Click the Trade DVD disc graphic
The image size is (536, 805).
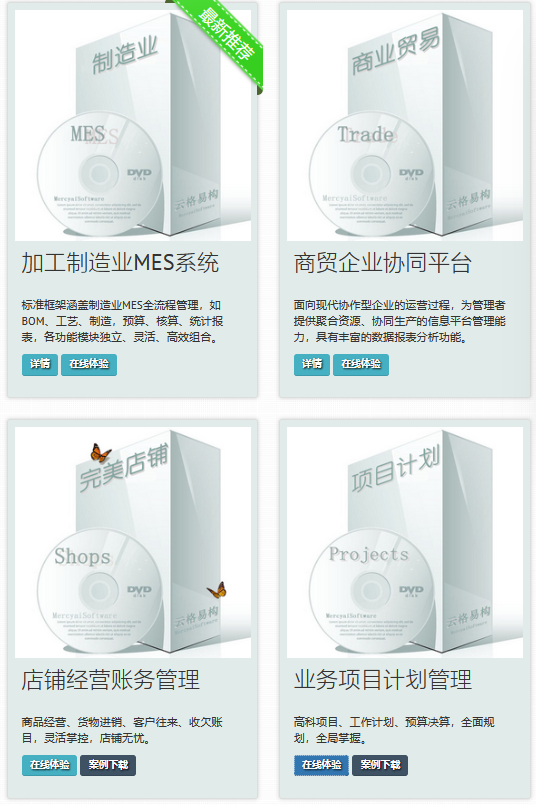point(372,174)
